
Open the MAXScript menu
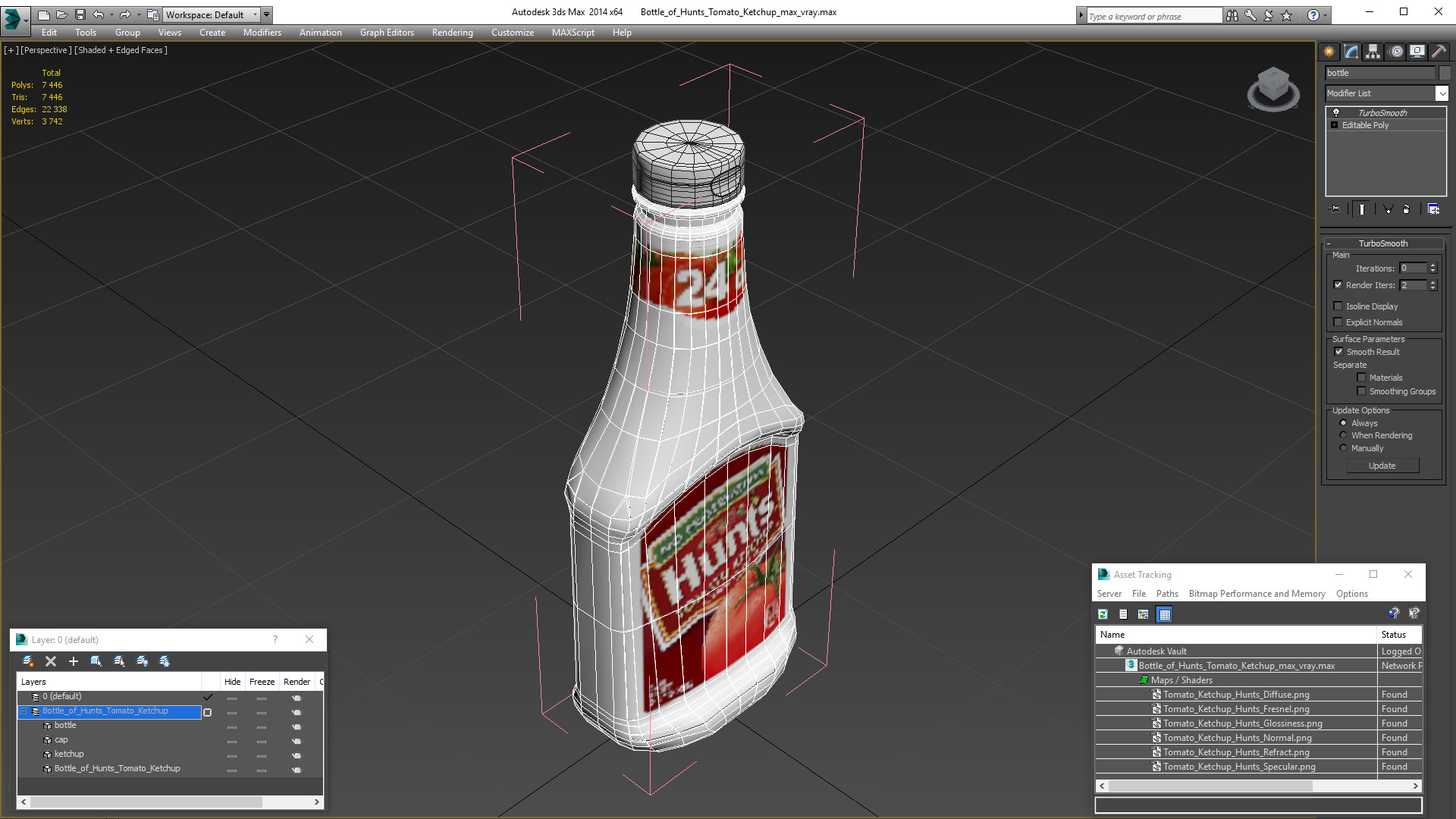(573, 33)
